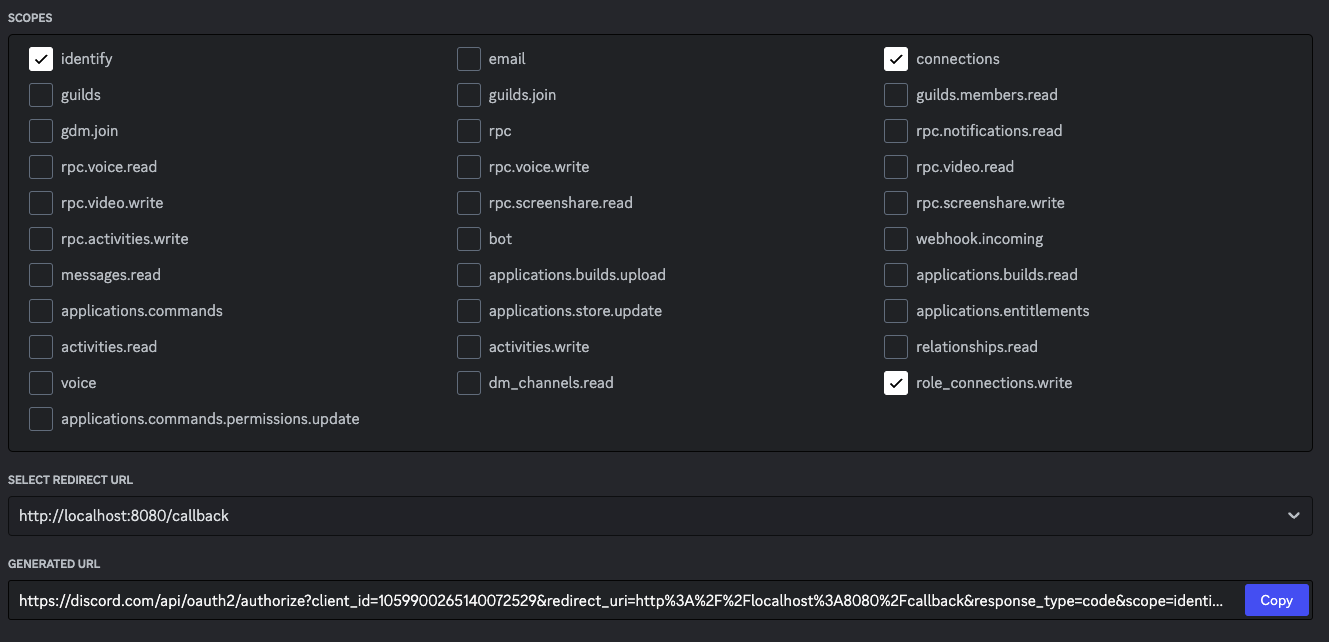The width and height of the screenshot is (1329, 642).
Task: Check the messages.read scope
Action: tap(41, 275)
